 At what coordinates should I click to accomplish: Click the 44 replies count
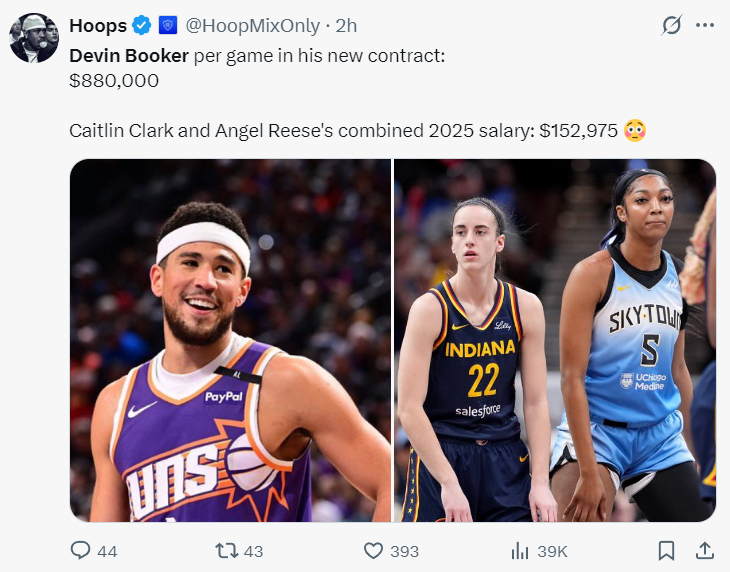click(107, 552)
